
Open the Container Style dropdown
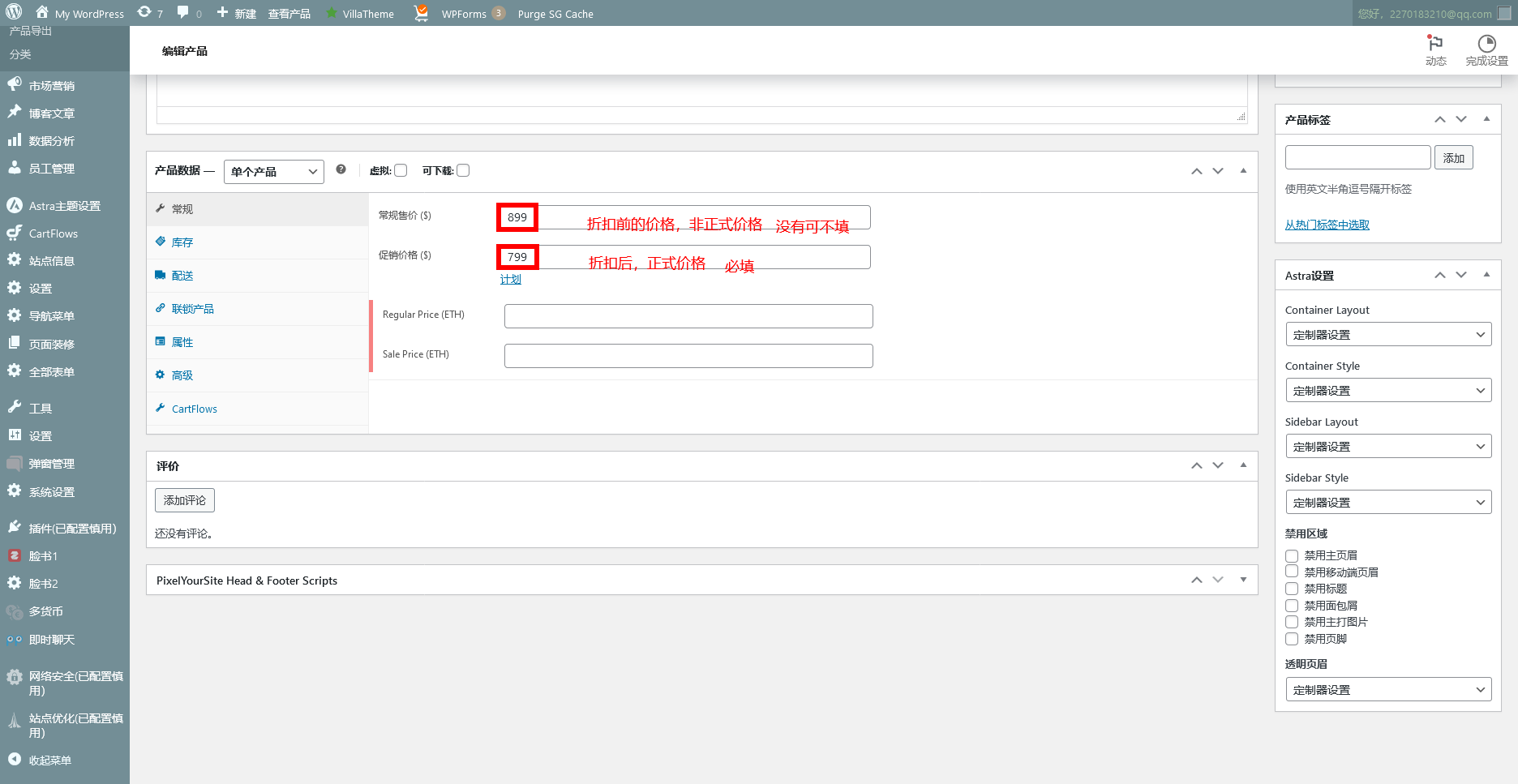[x=1388, y=390]
